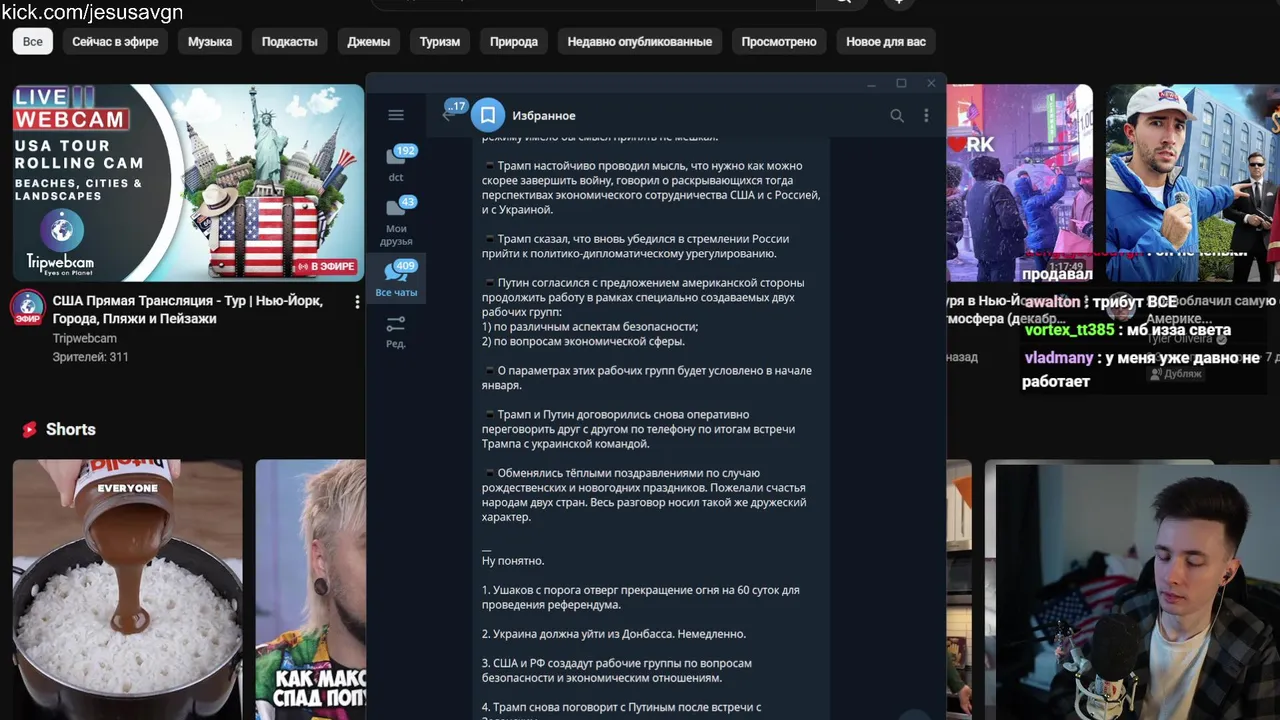Select the Туризм filter chip

(x=440, y=41)
